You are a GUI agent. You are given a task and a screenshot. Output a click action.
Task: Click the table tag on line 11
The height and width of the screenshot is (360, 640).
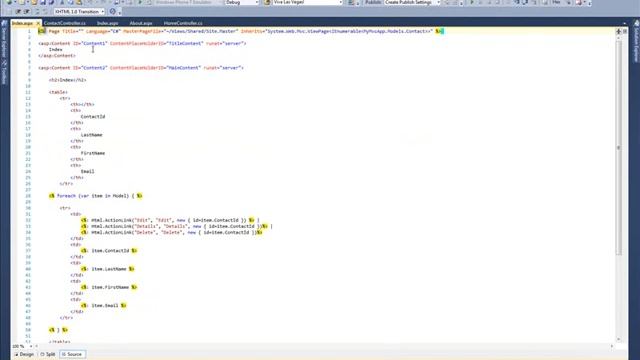click(58, 92)
